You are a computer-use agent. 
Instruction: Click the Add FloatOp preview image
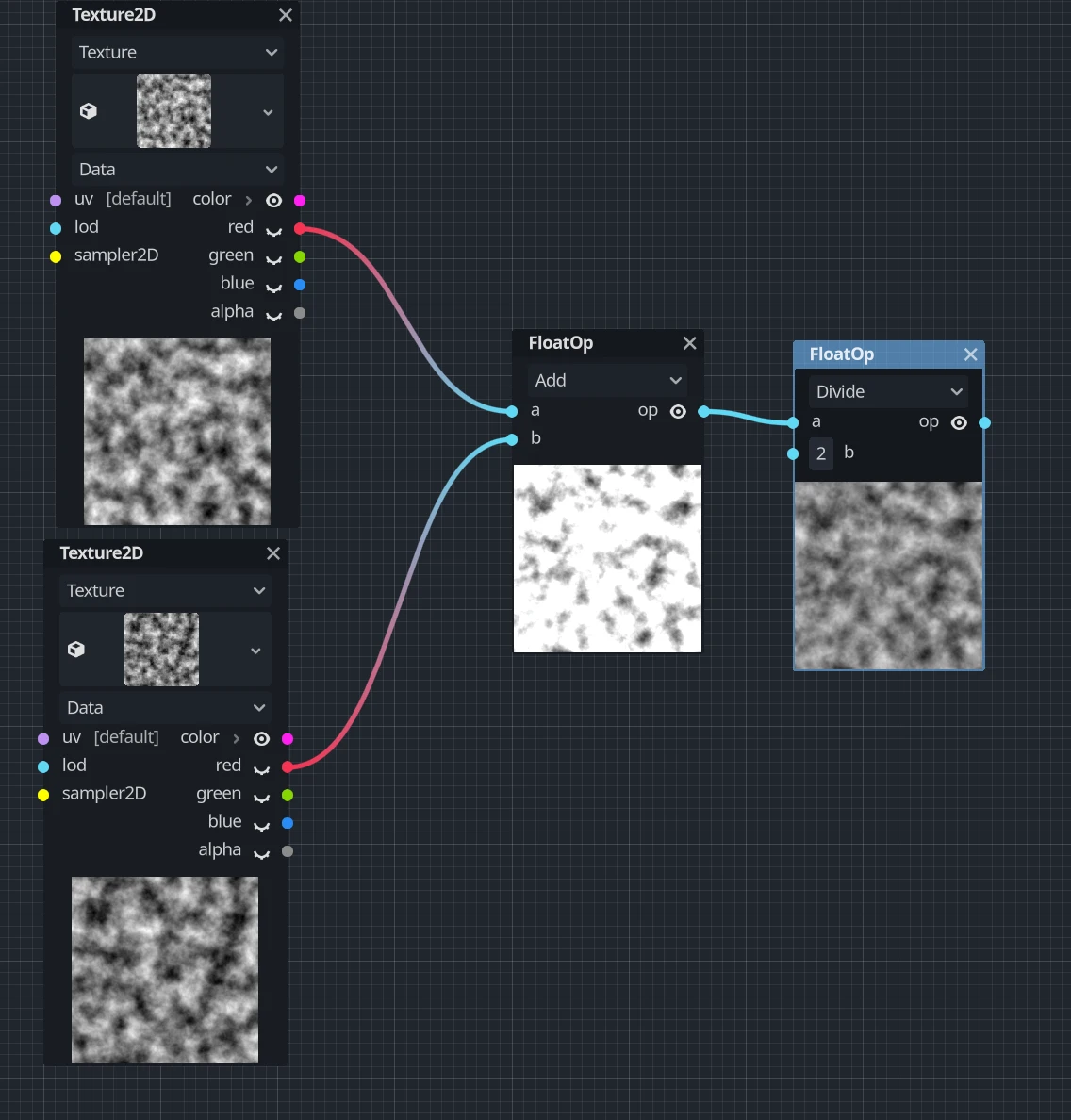tap(607, 558)
